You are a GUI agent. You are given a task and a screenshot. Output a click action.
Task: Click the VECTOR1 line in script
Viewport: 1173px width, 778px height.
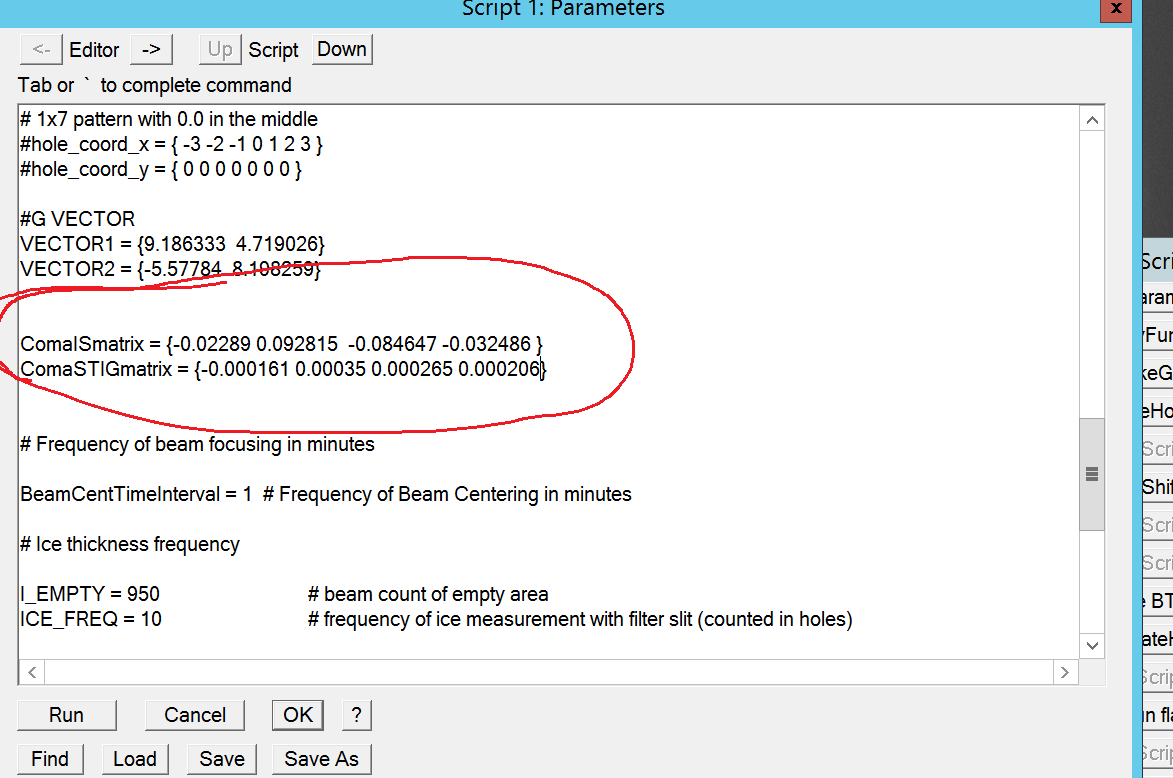[173, 244]
